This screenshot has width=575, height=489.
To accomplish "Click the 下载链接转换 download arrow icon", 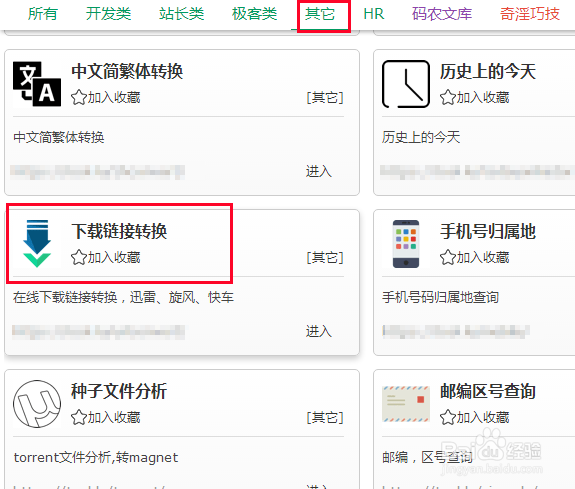I will 37,244.
